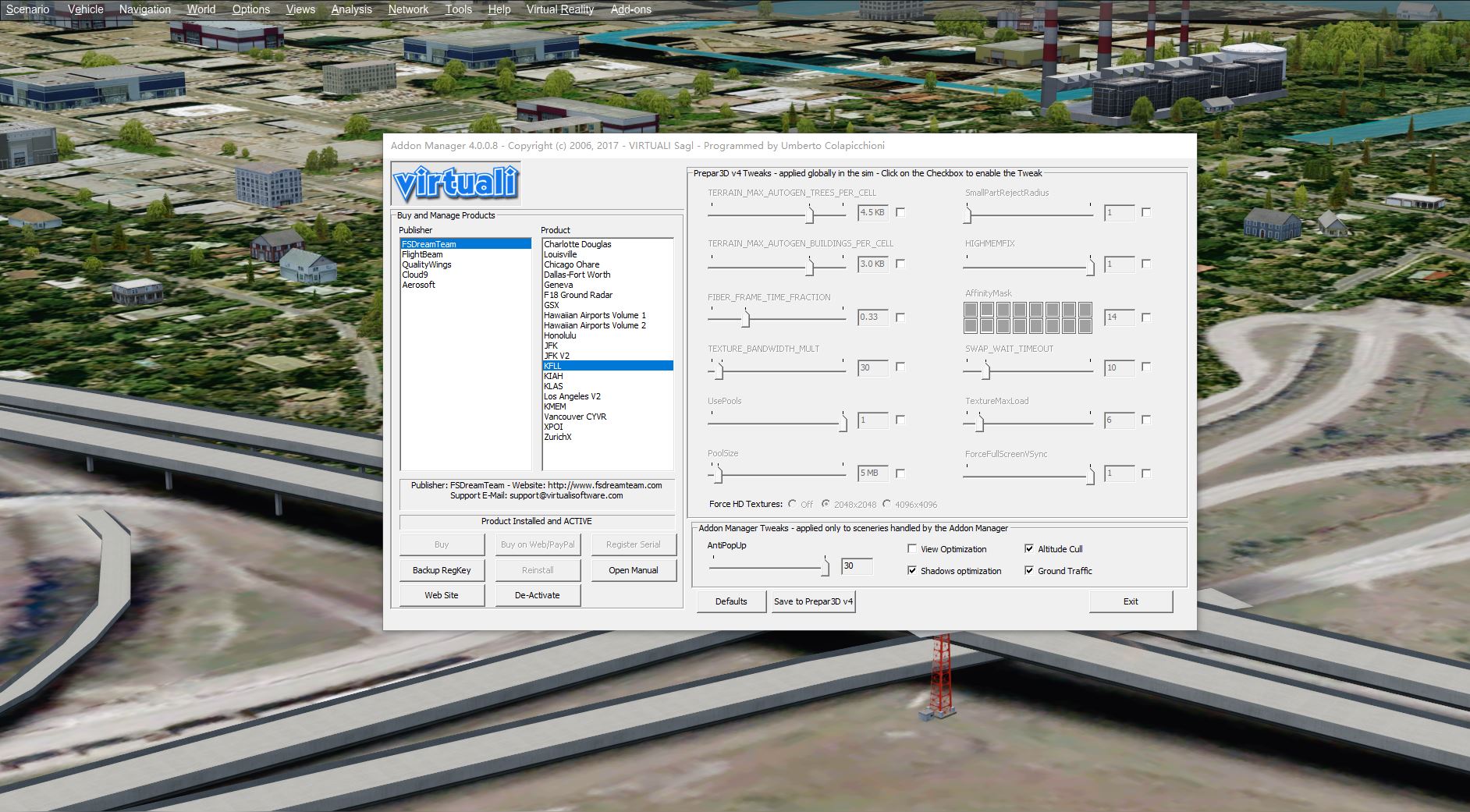Select Dallas-Fort Worth product

click(608, 275)
